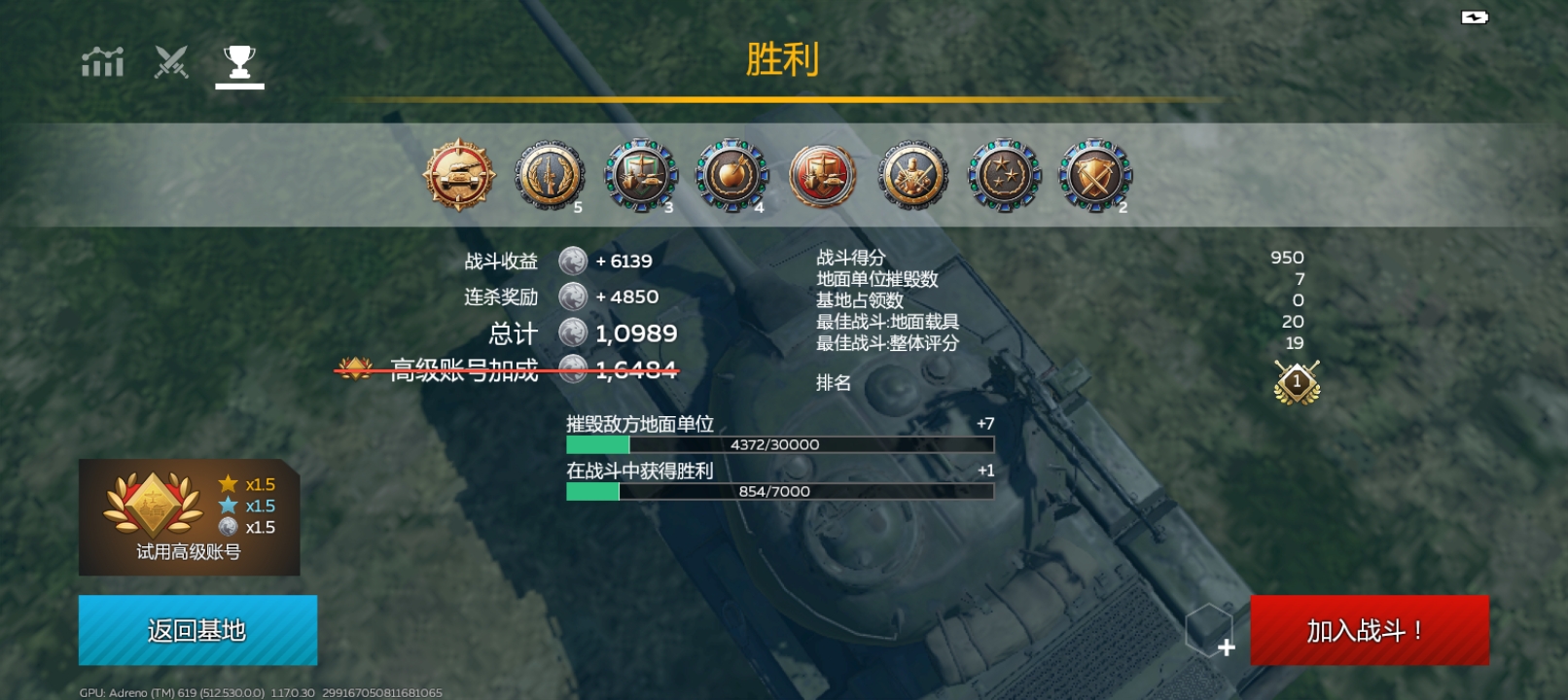Select the trophy awards tab
The image size is (1568, 700).
point(239,63)
